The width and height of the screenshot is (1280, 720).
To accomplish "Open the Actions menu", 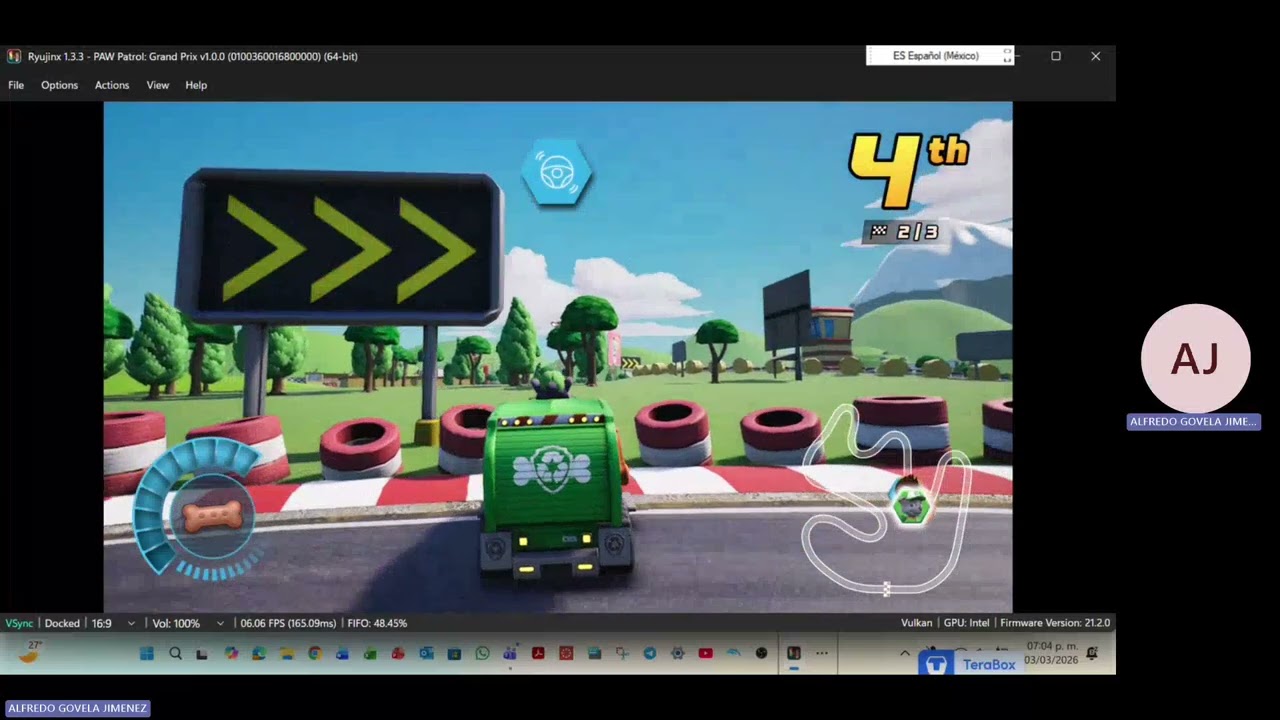I will click(x=112, y=85).
